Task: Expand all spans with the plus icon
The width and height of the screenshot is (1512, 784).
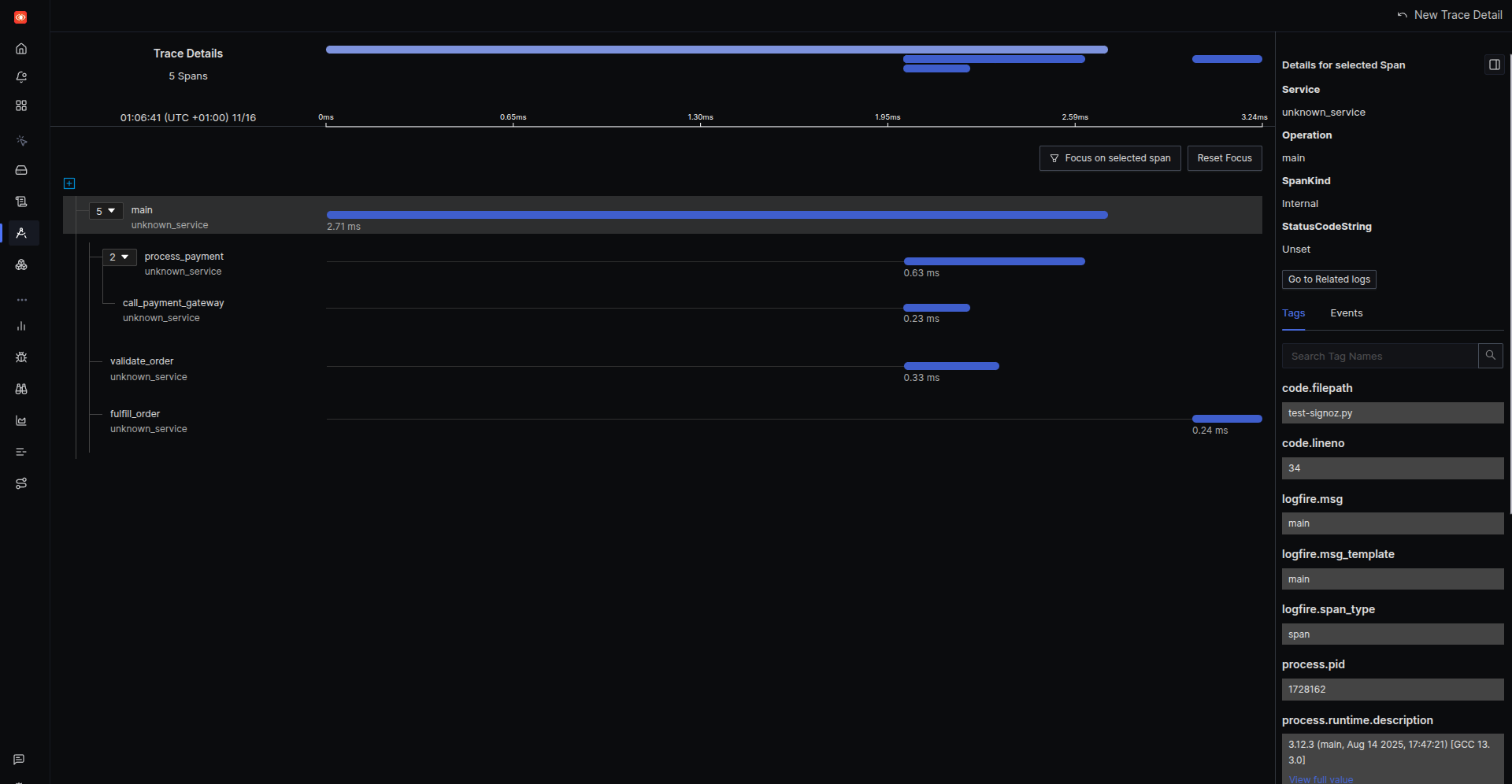Action: pyautogui.click(x=69, y=183)
